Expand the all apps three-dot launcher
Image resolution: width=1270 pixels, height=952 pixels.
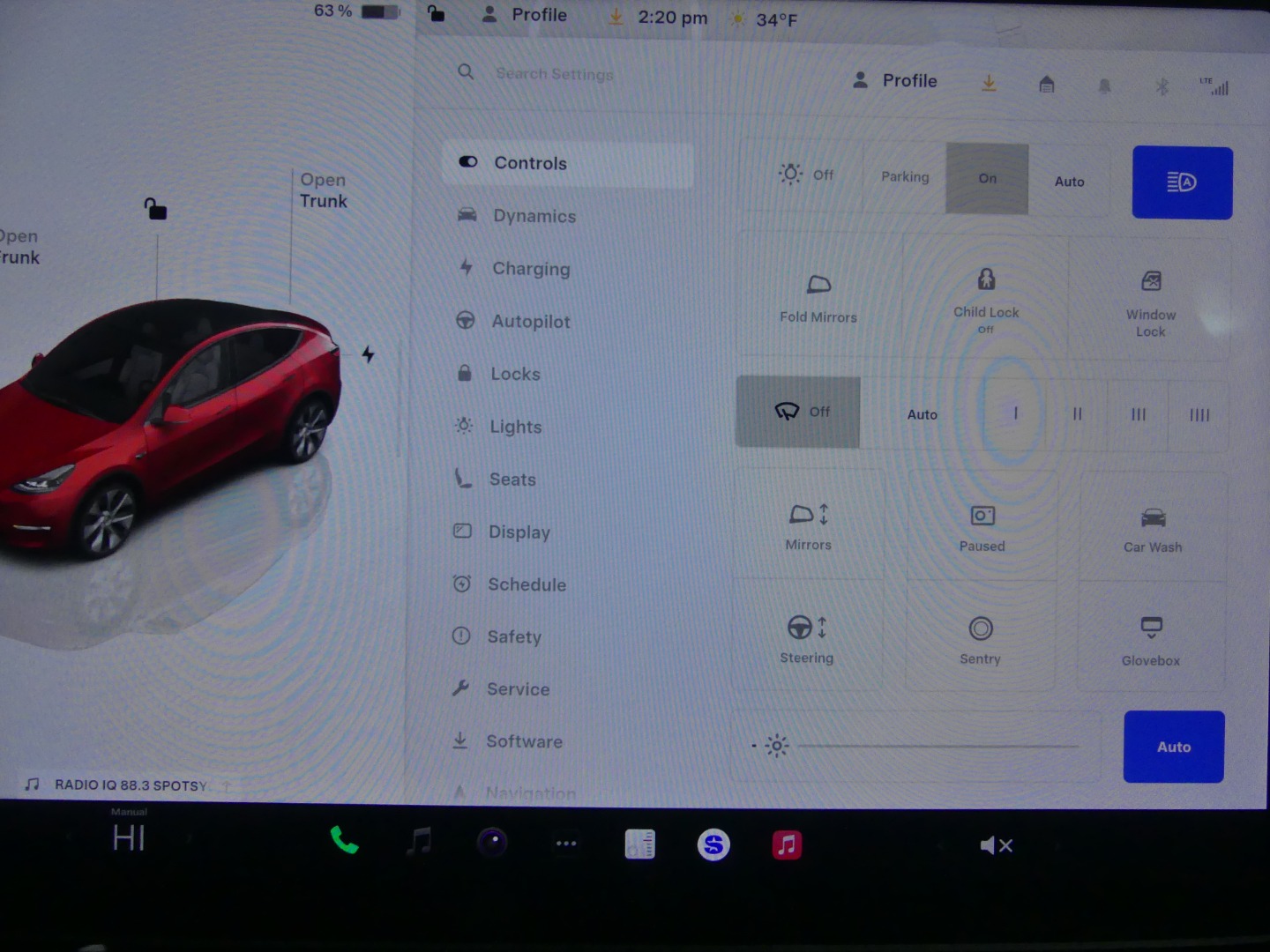click(x=566, y=844)
